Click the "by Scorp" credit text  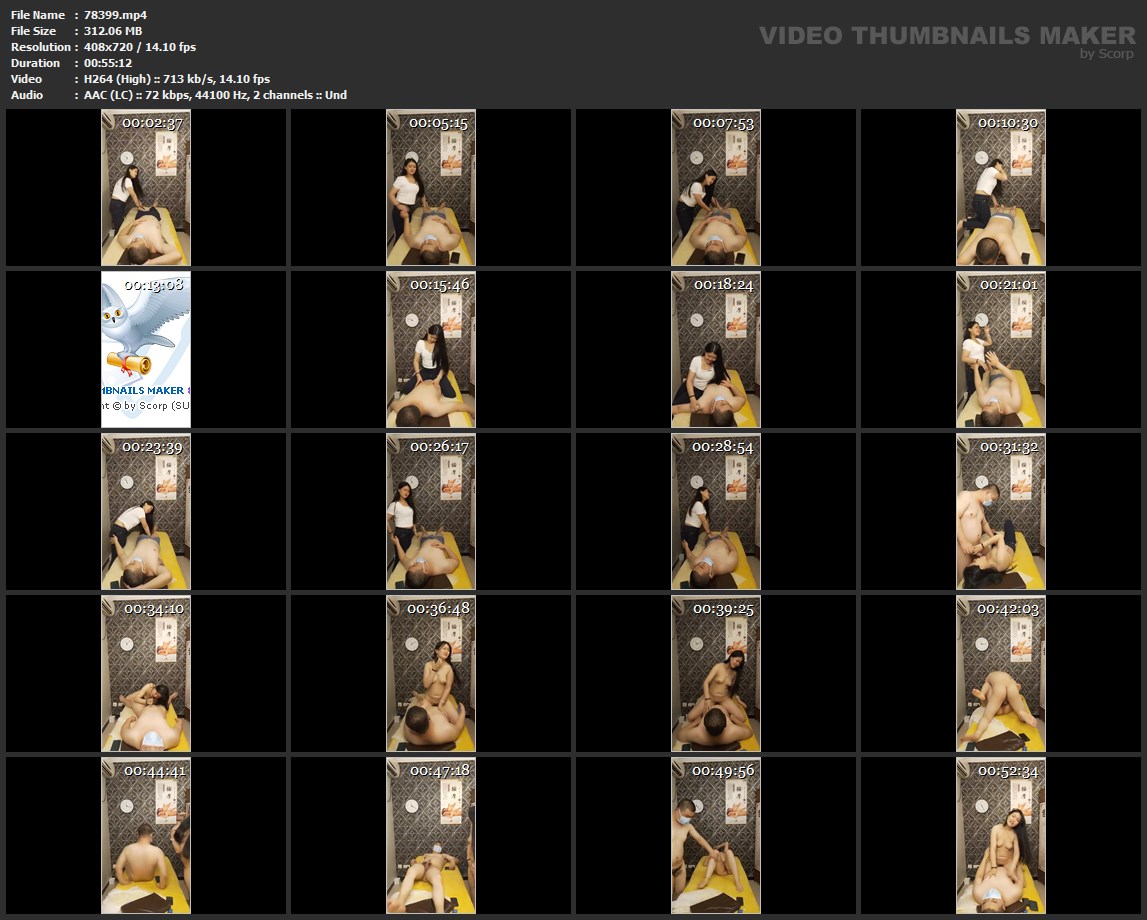tap(1107, 55)
